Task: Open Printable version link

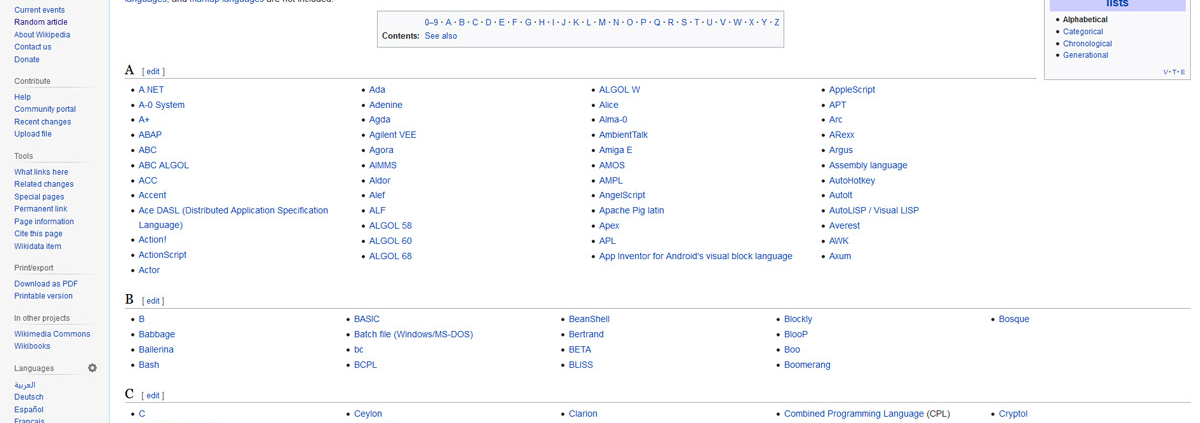Action: 43,296
